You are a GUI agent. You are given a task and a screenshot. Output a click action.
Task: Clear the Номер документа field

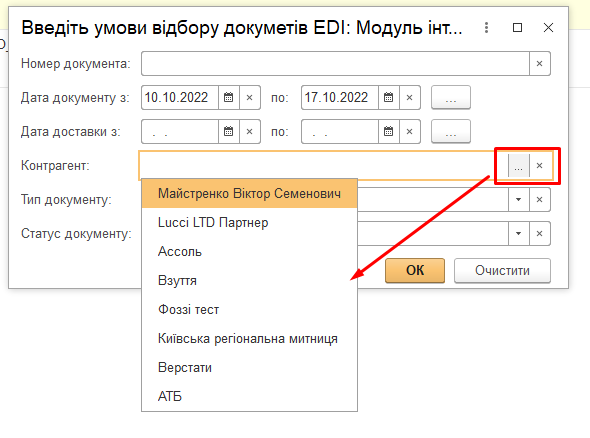540,64
